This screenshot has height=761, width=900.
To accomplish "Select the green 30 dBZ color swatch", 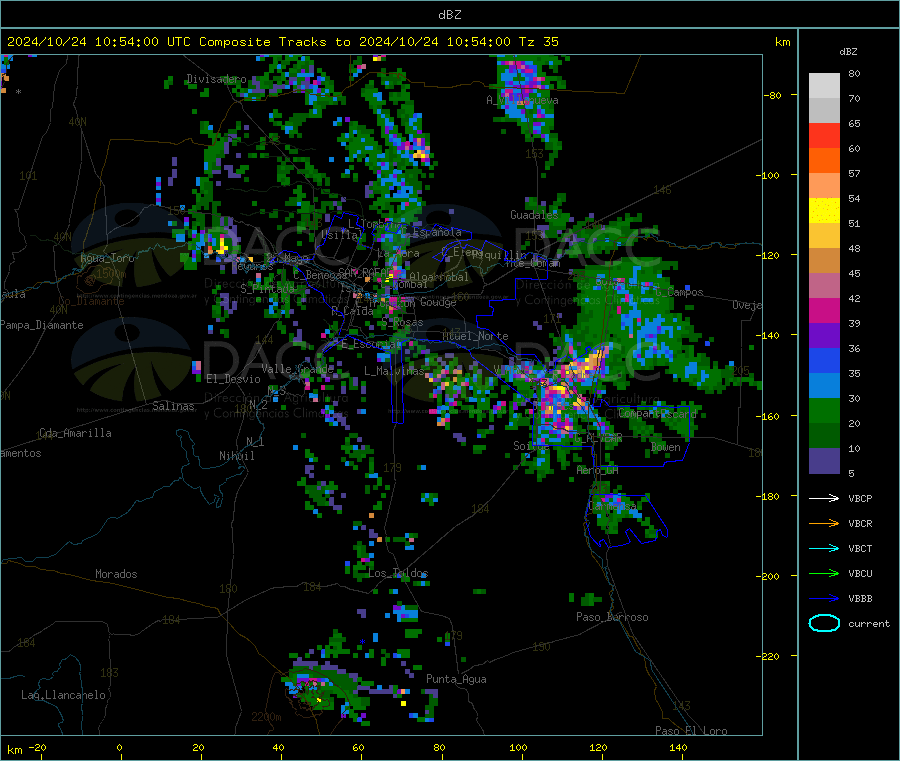I will coord(824,410).
